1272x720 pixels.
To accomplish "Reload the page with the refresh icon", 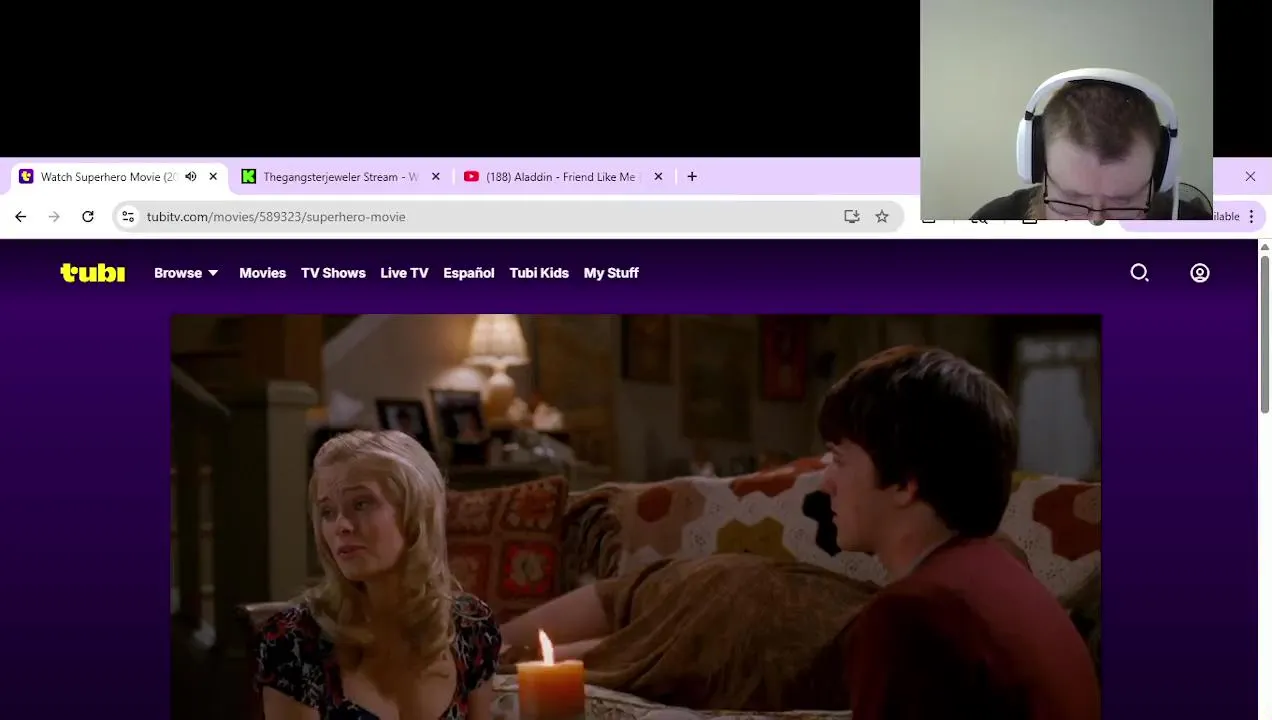I will click(88, 217).
